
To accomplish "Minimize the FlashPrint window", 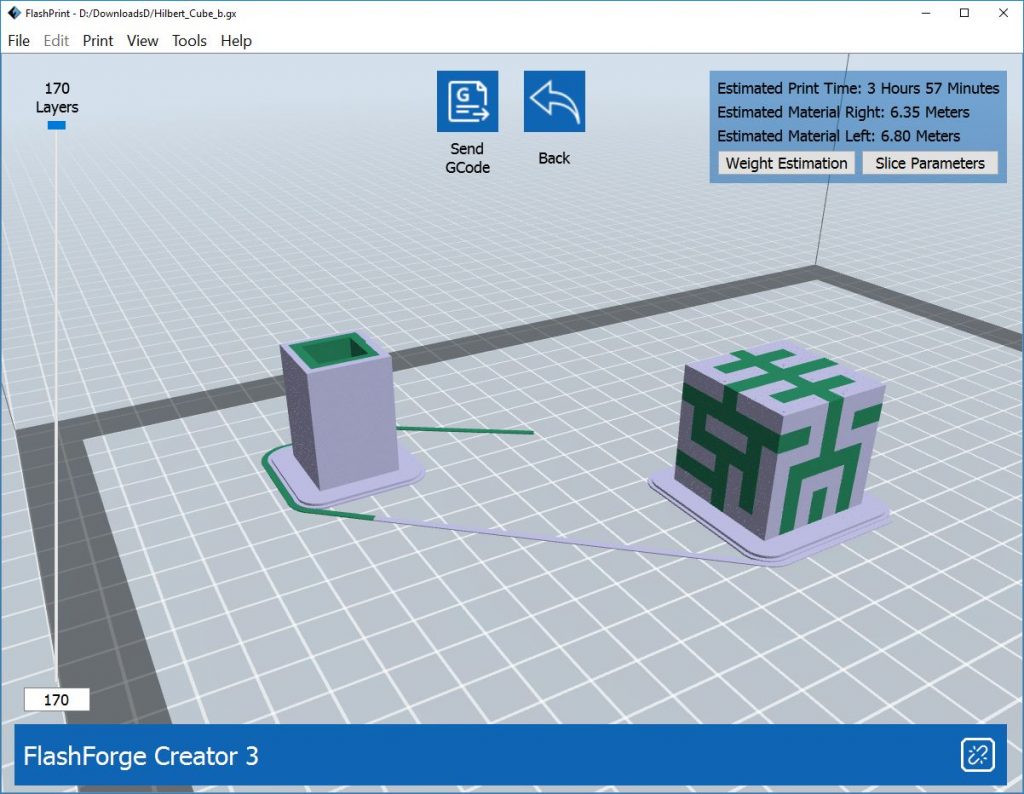I will pyautogui.click(x=926, y=13).
